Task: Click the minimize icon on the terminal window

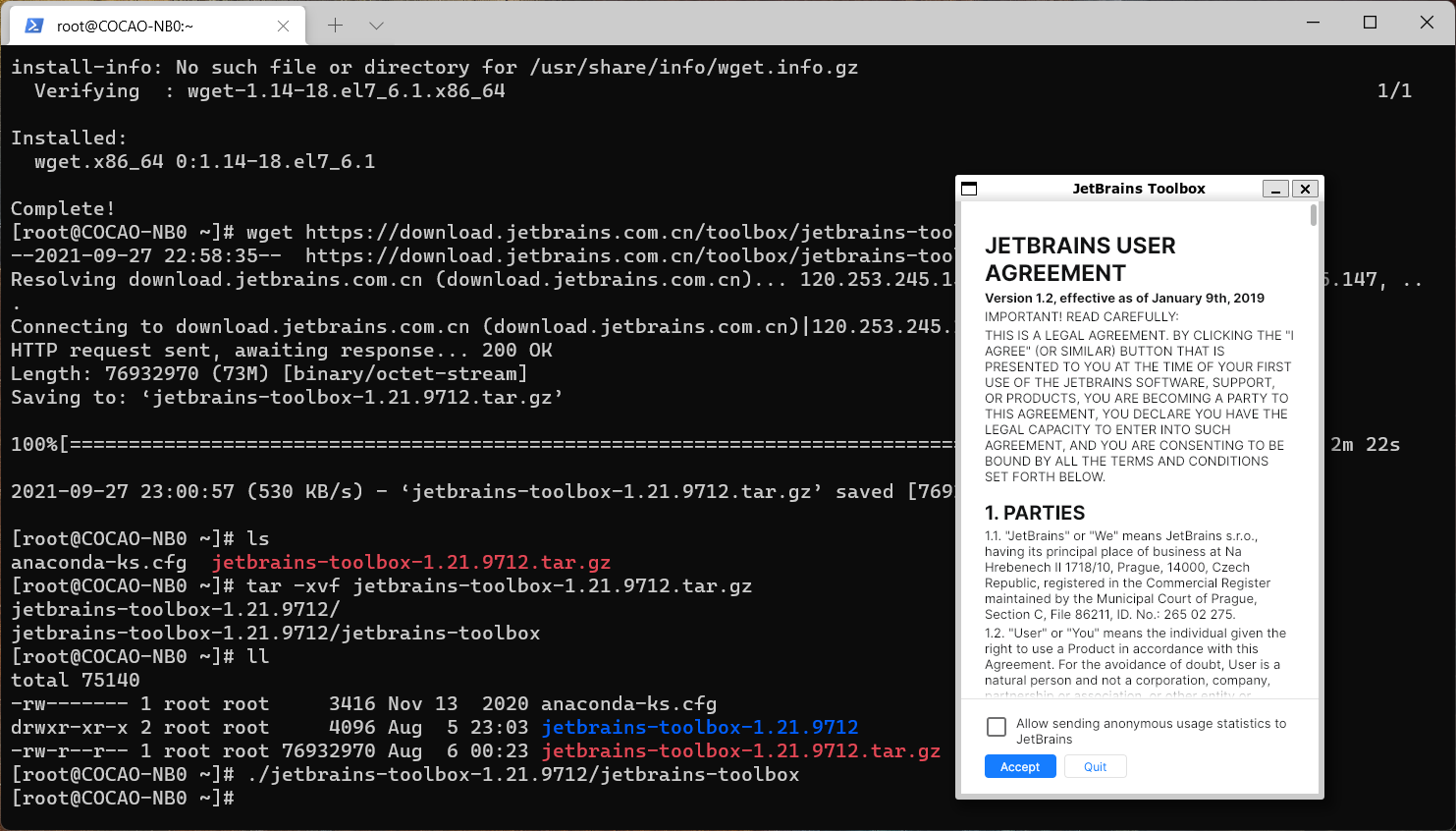Action: [x=1313, y=22]
